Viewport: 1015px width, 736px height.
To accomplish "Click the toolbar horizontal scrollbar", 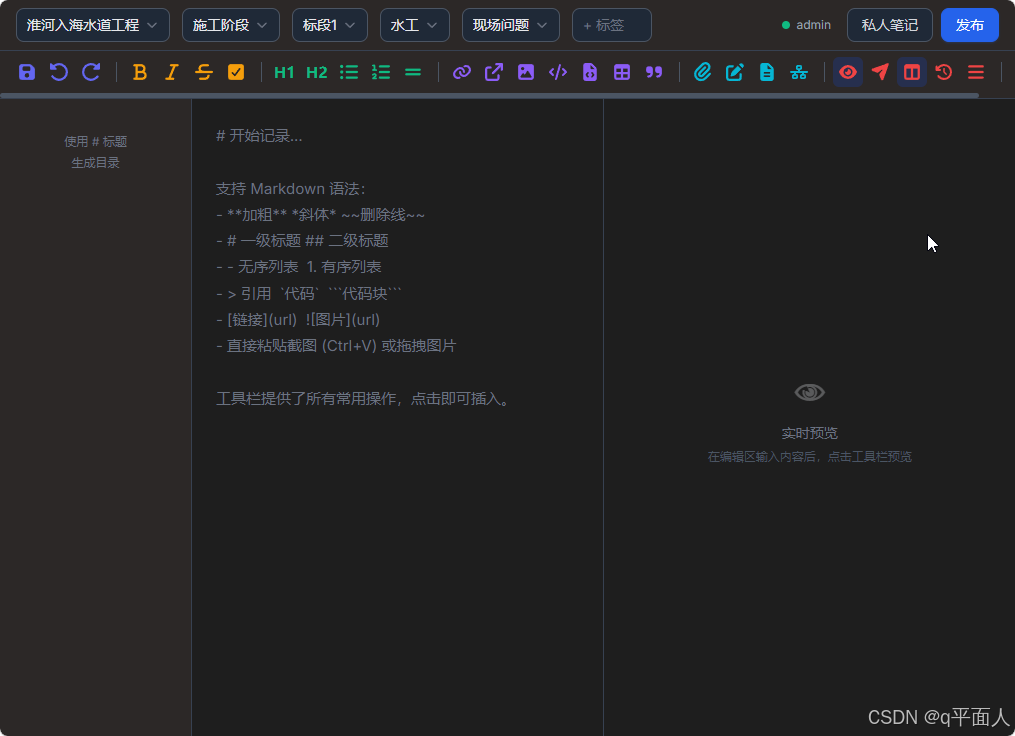I will 489,96.
